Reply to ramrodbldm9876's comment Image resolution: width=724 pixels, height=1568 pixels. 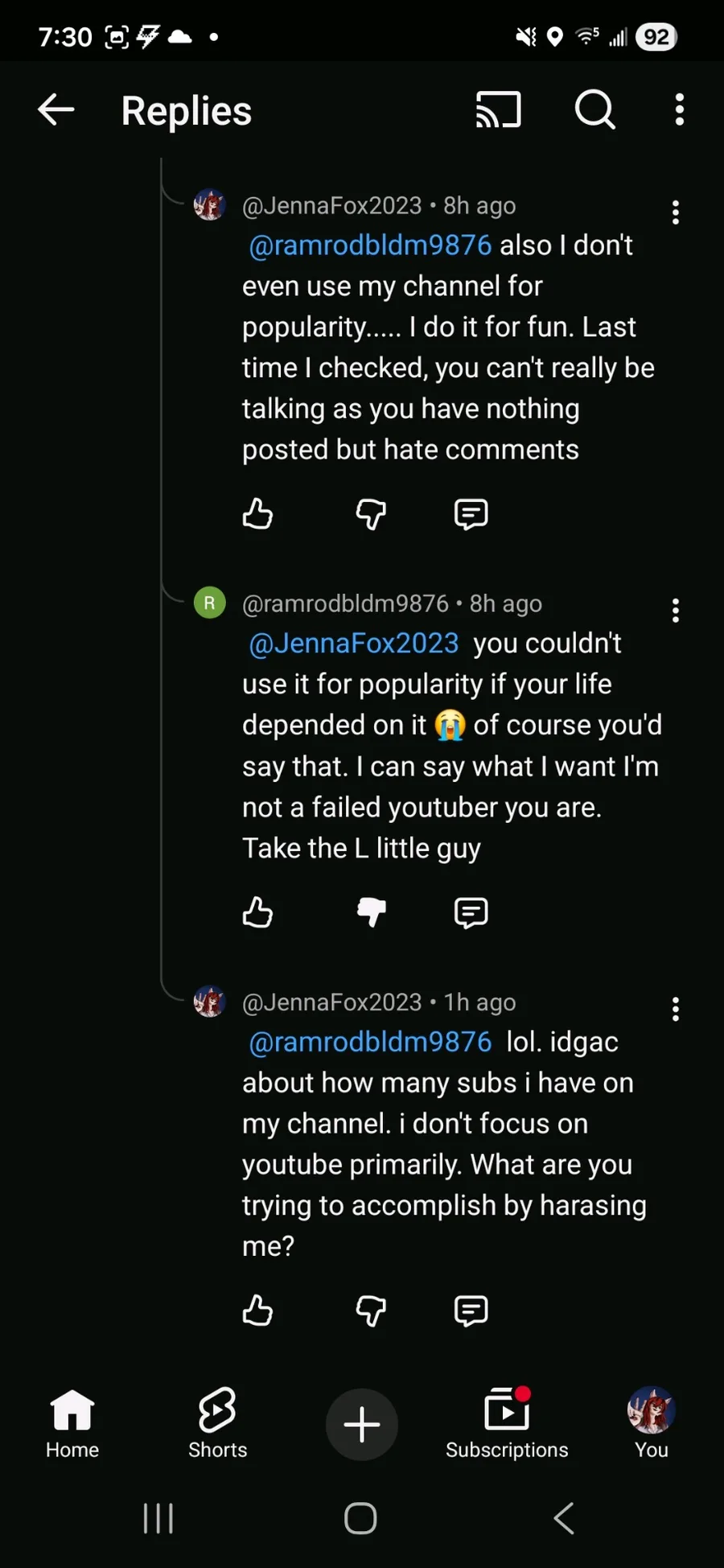[x=471, y=912]
